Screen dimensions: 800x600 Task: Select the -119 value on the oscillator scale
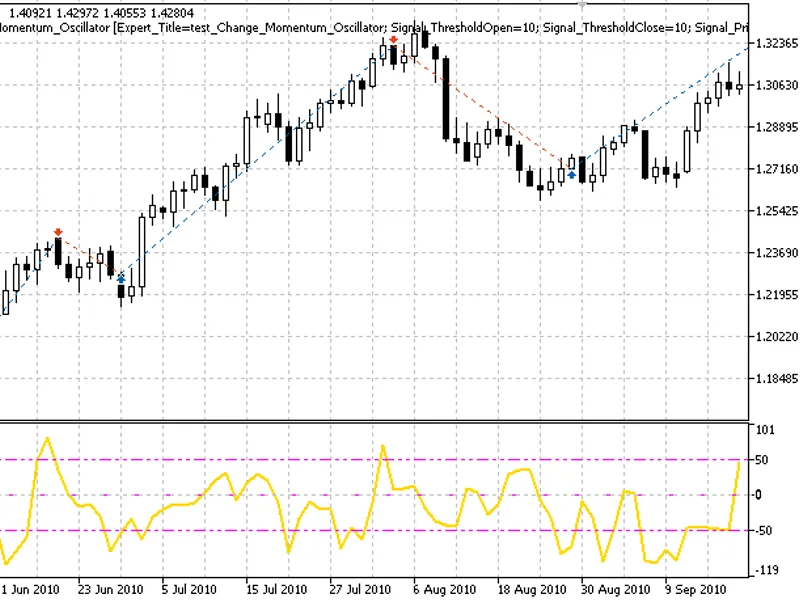(x=765, y=570)
